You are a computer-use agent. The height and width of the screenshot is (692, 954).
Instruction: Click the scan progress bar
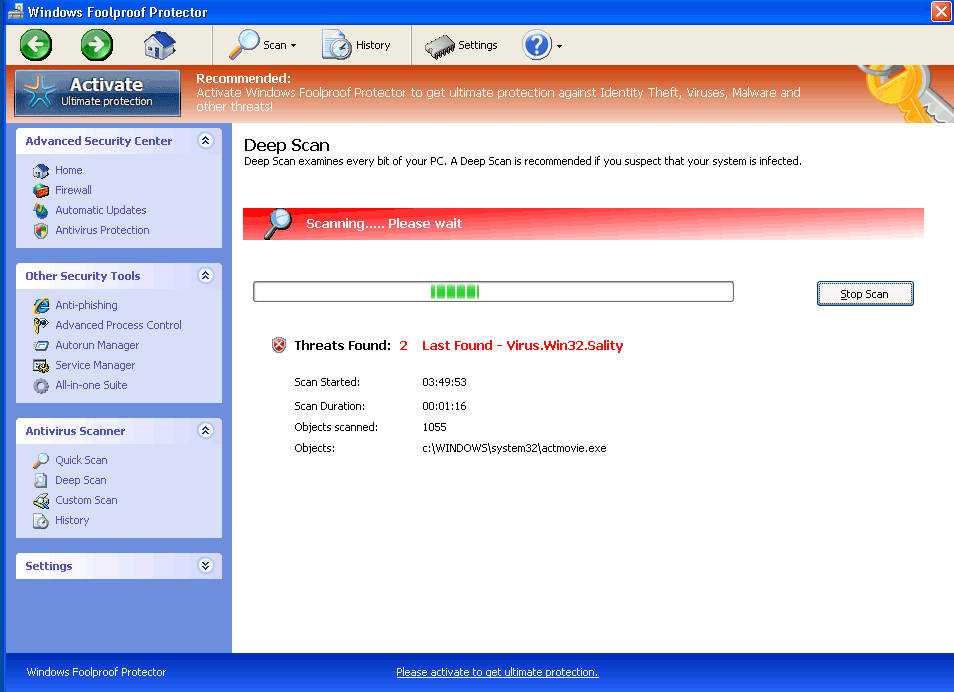tap(493, 292)
